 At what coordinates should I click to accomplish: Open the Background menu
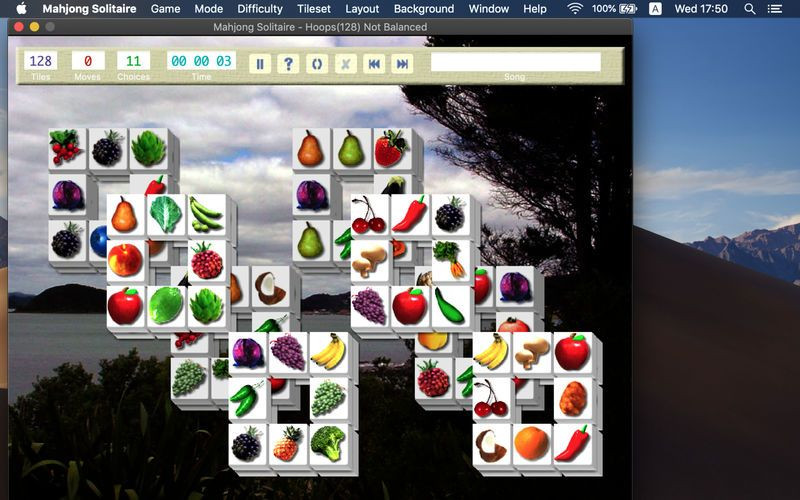click(x=423, y=9)
